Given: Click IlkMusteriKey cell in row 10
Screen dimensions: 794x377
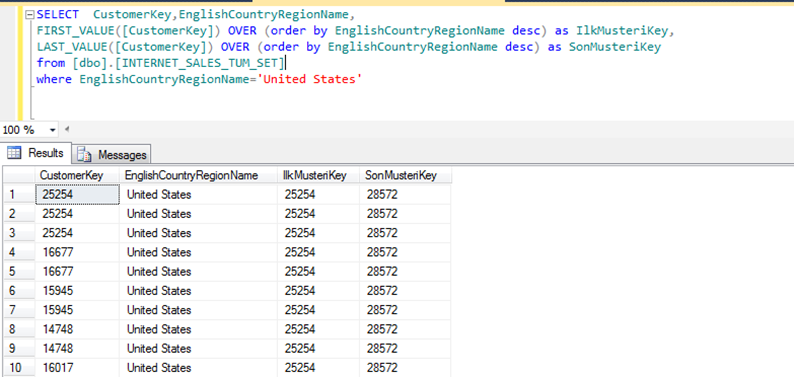Looking at the screenshot, I should point(318,367).
